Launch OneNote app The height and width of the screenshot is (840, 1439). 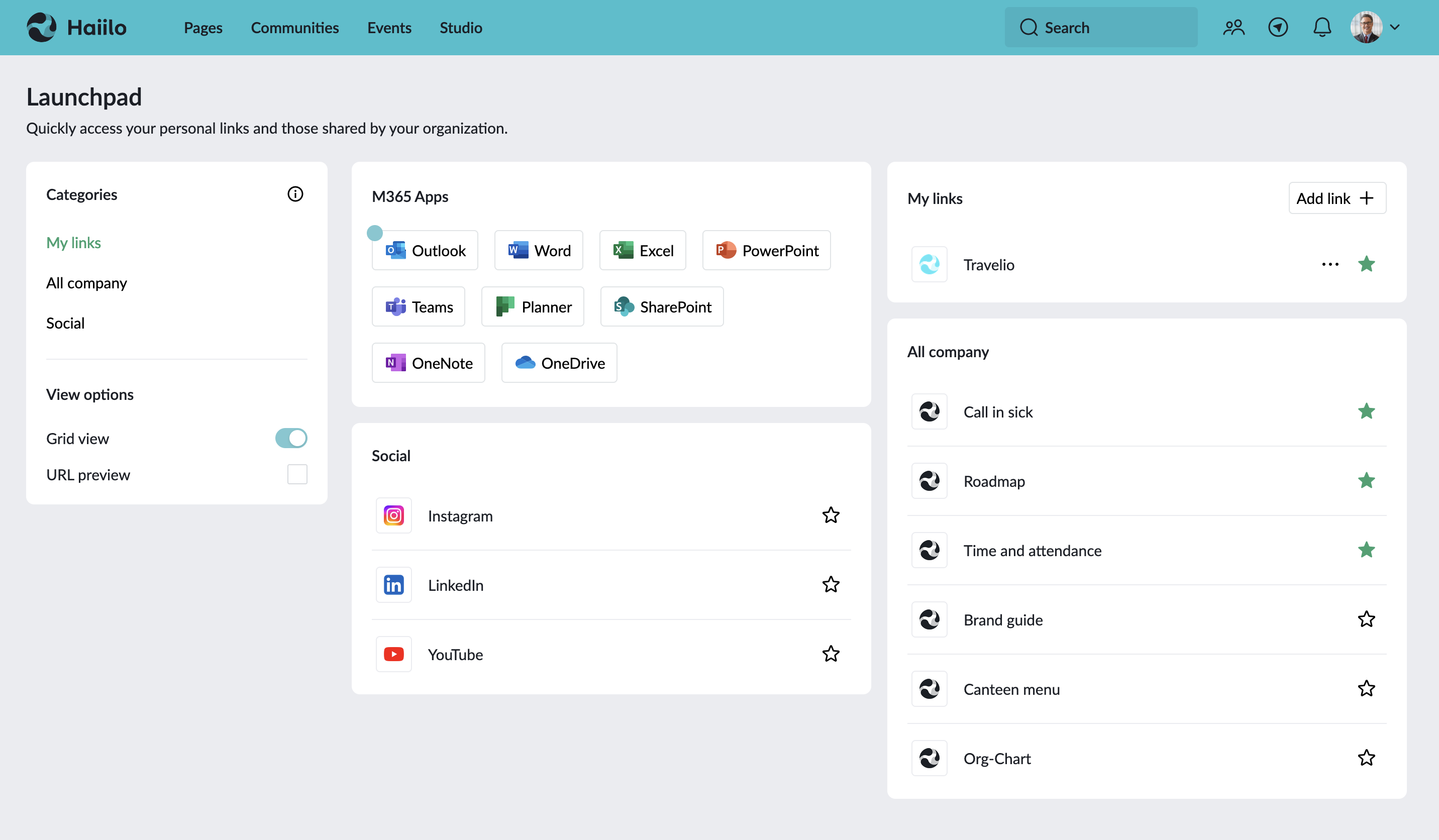pyautogui.click(x=428, y=363)
